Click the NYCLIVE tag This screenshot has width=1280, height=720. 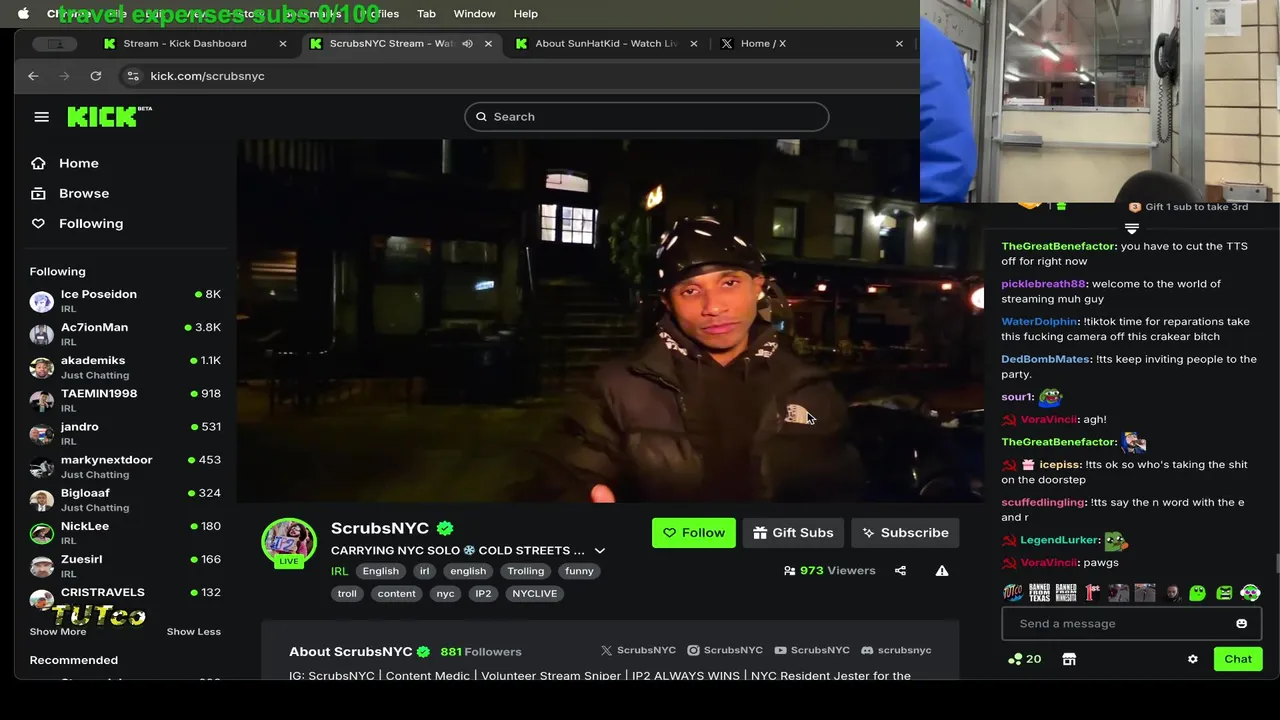pyautogui.click(x=534, y=594)
